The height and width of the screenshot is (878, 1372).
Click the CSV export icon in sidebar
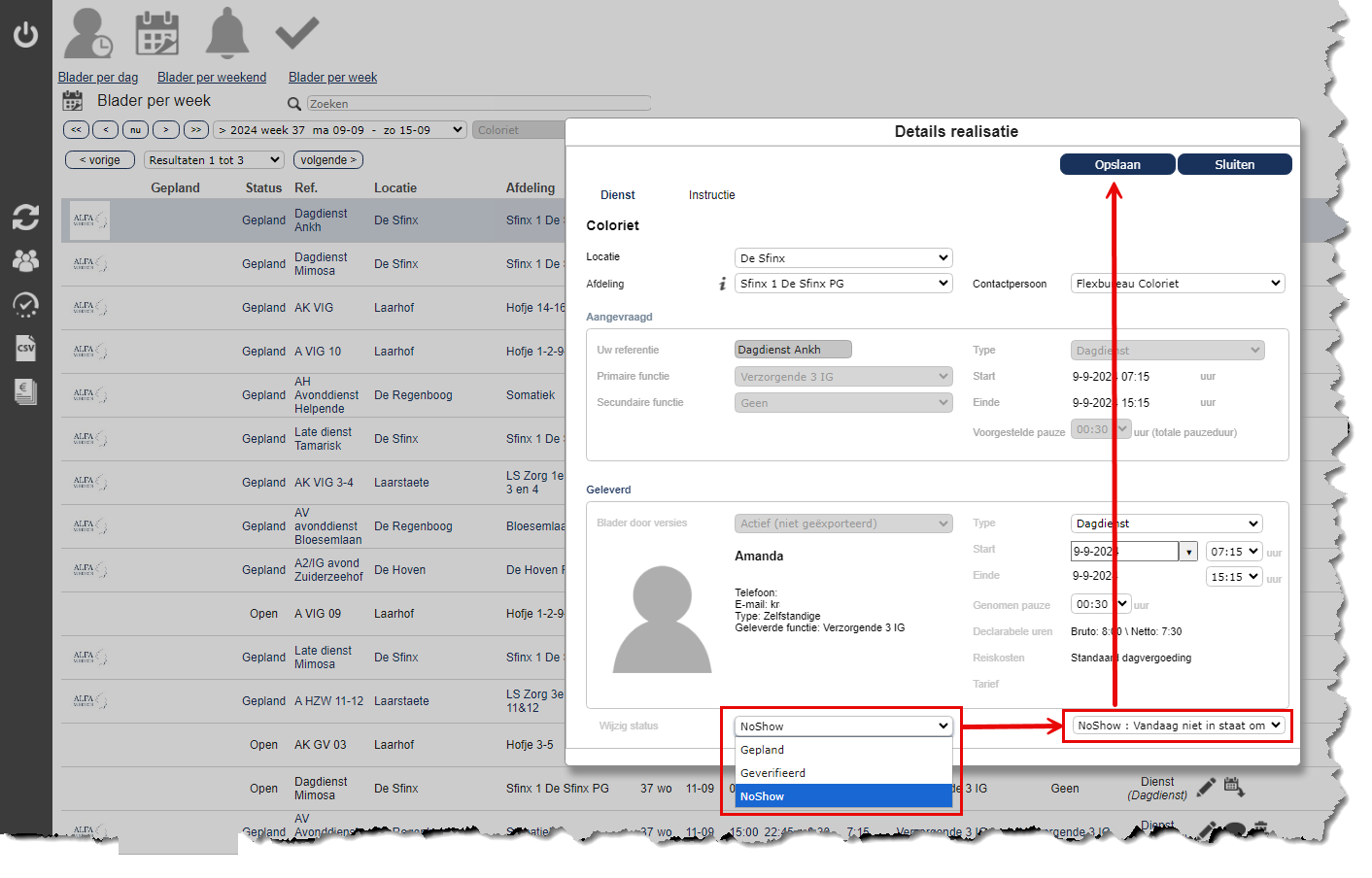tap(25, 348)
